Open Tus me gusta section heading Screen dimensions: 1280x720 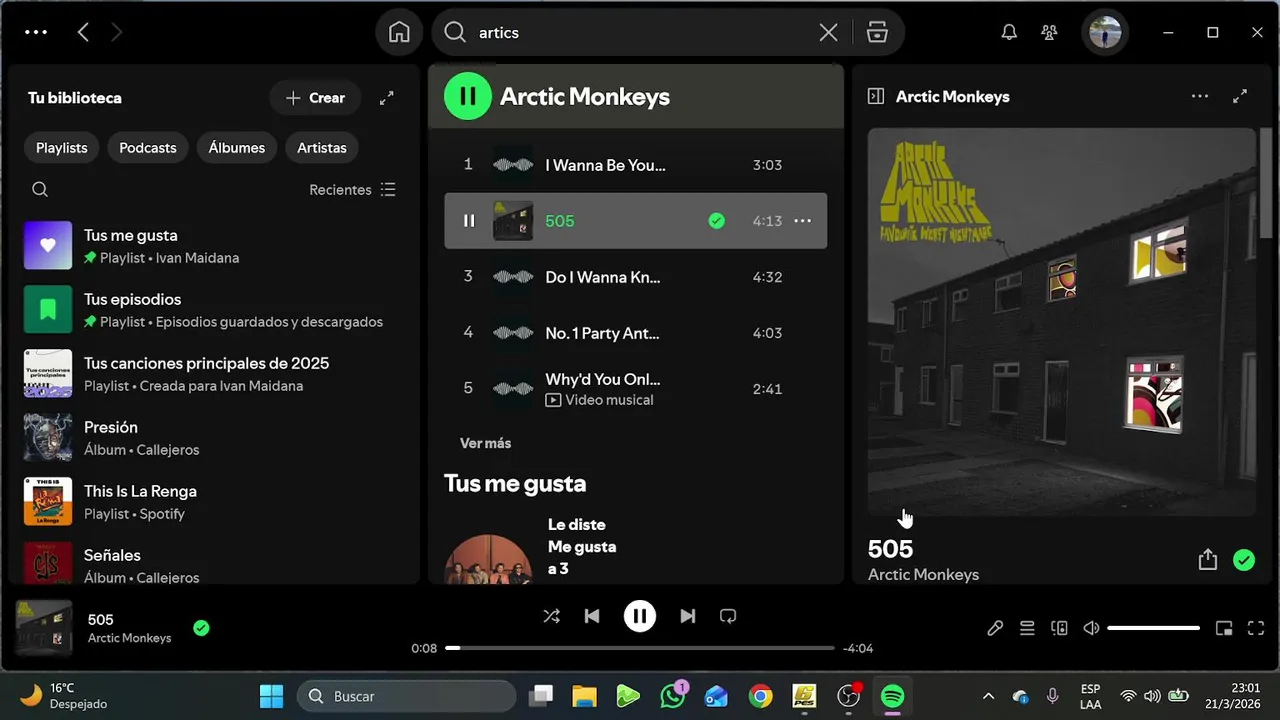[x=515, y=484]
